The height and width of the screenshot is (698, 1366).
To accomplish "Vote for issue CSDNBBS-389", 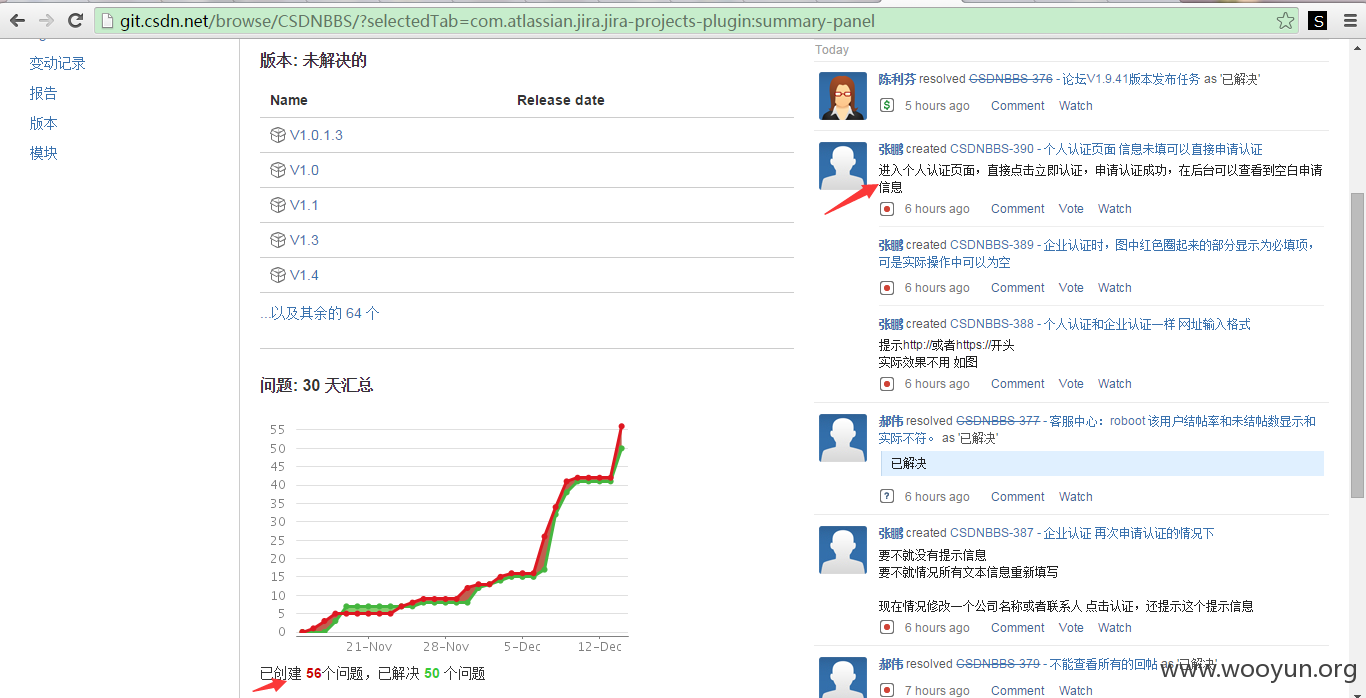I will pyautogui.click(x=1071, y=288).
